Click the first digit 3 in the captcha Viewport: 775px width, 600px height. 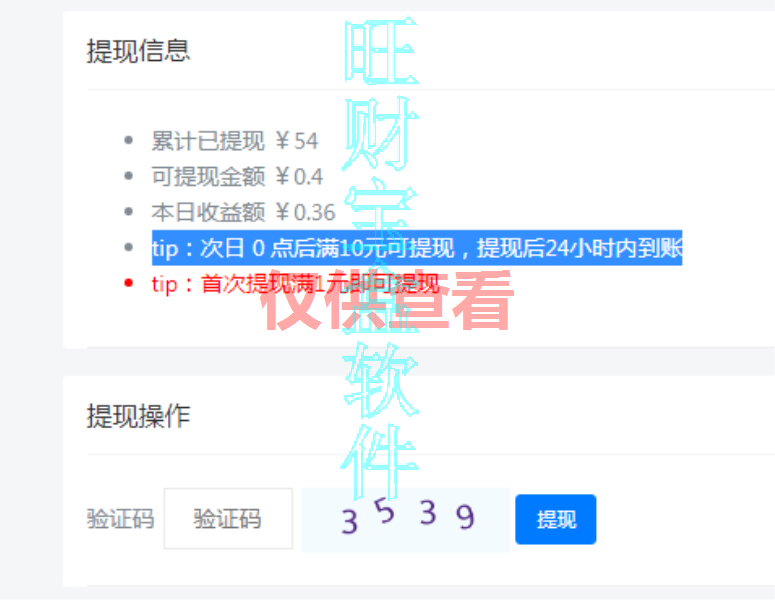point(349,521)
